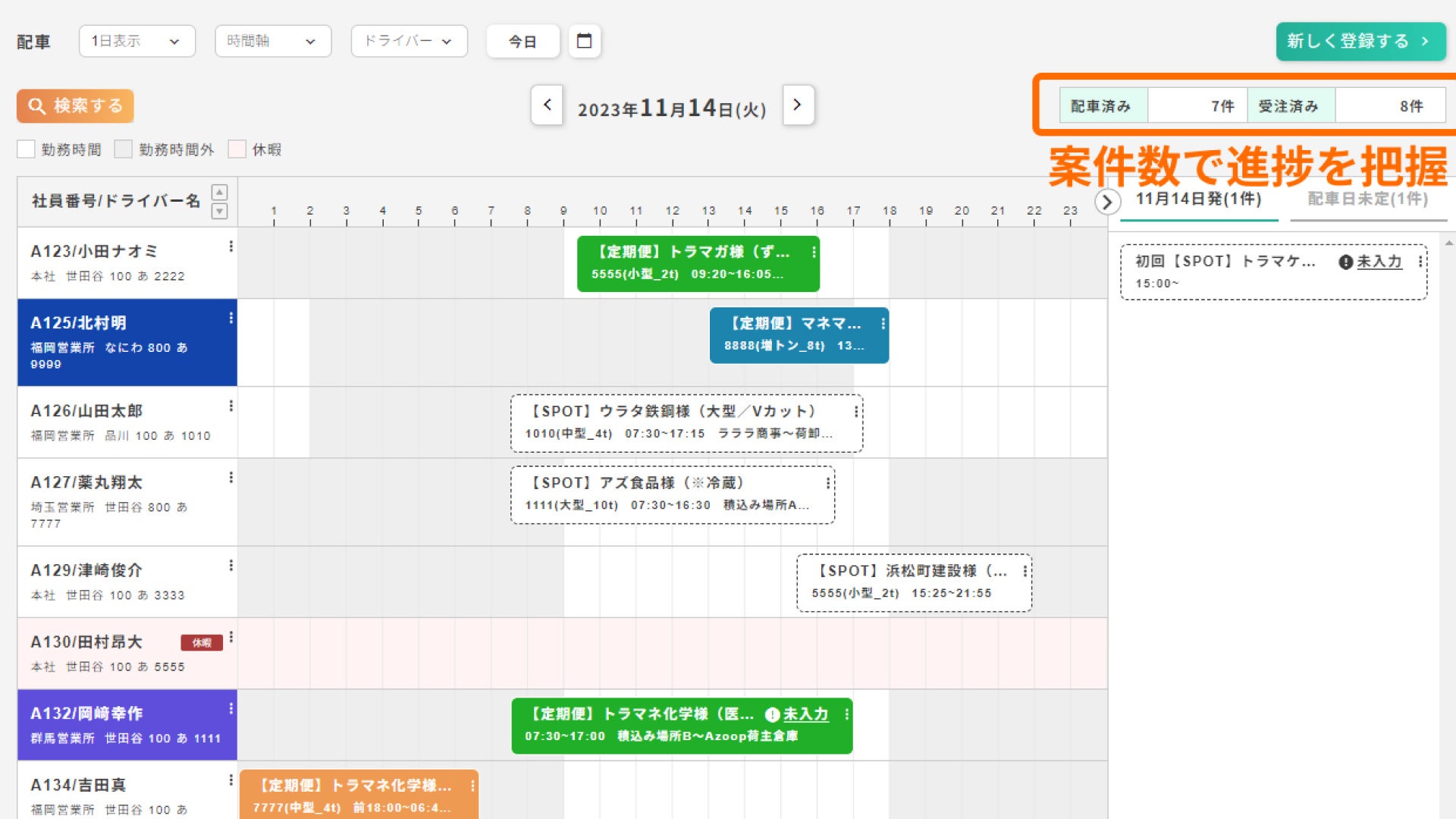Toggle the 休暇 checkbox

tap(237, 149)
